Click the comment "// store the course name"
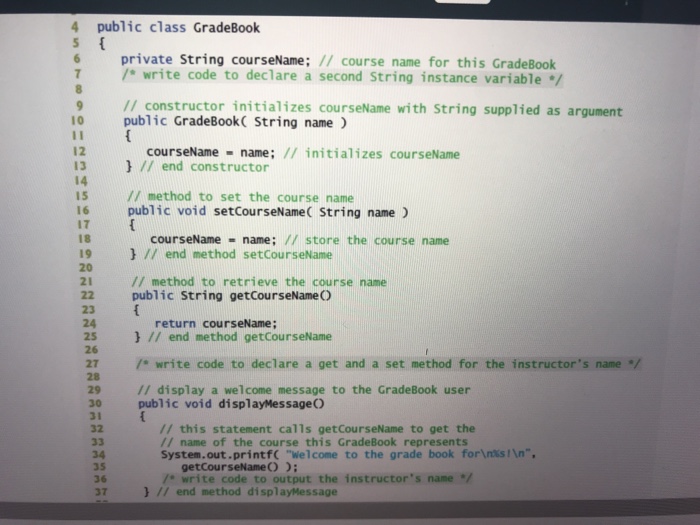Viewport: 700px width, 525px height. (367, 240)
